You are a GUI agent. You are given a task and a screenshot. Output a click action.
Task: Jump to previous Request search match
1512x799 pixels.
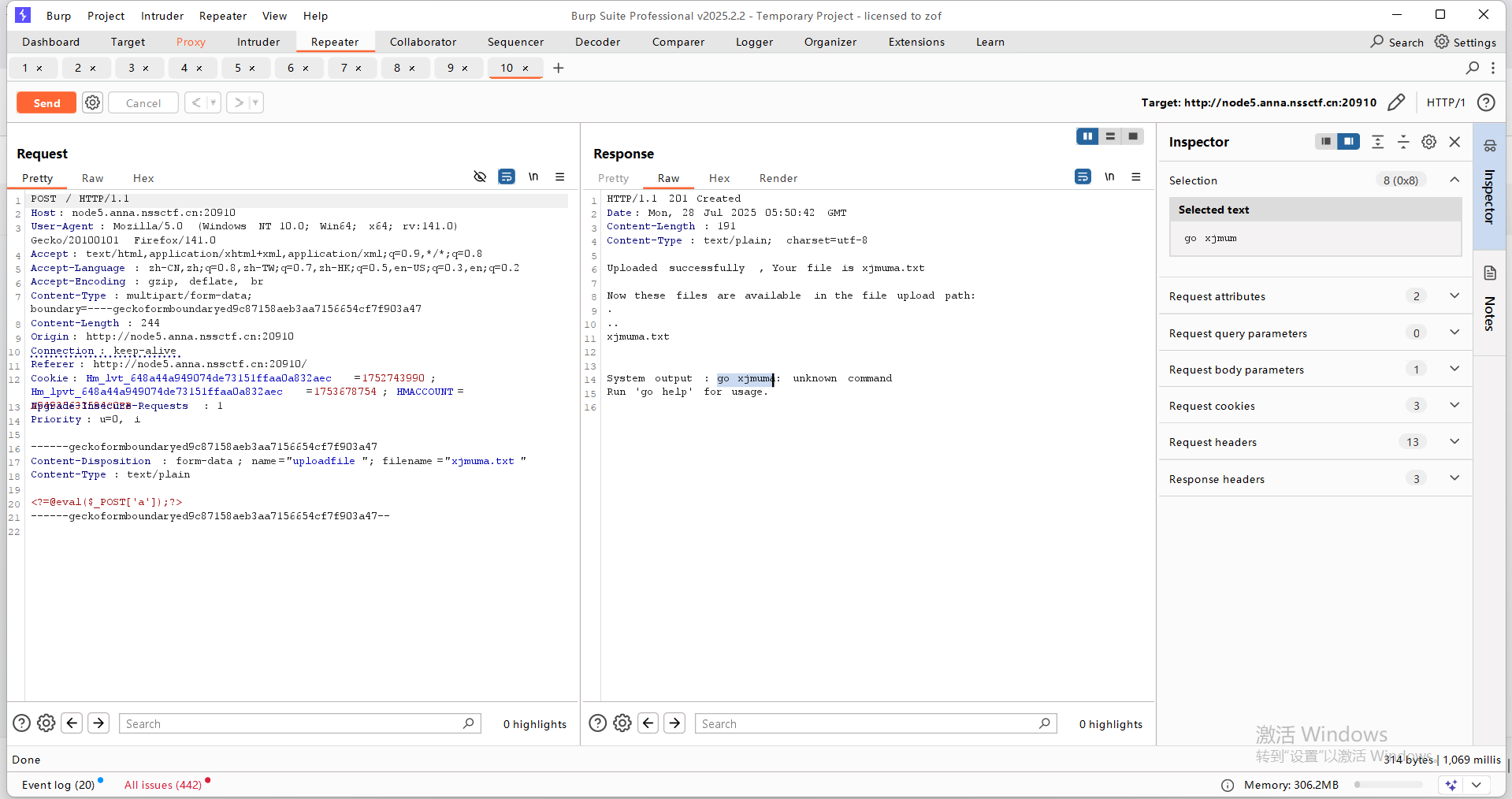click(72, 723)
